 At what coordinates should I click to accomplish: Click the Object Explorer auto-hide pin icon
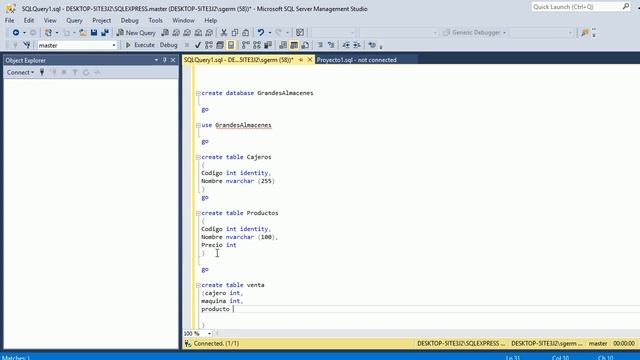point(164,60)
